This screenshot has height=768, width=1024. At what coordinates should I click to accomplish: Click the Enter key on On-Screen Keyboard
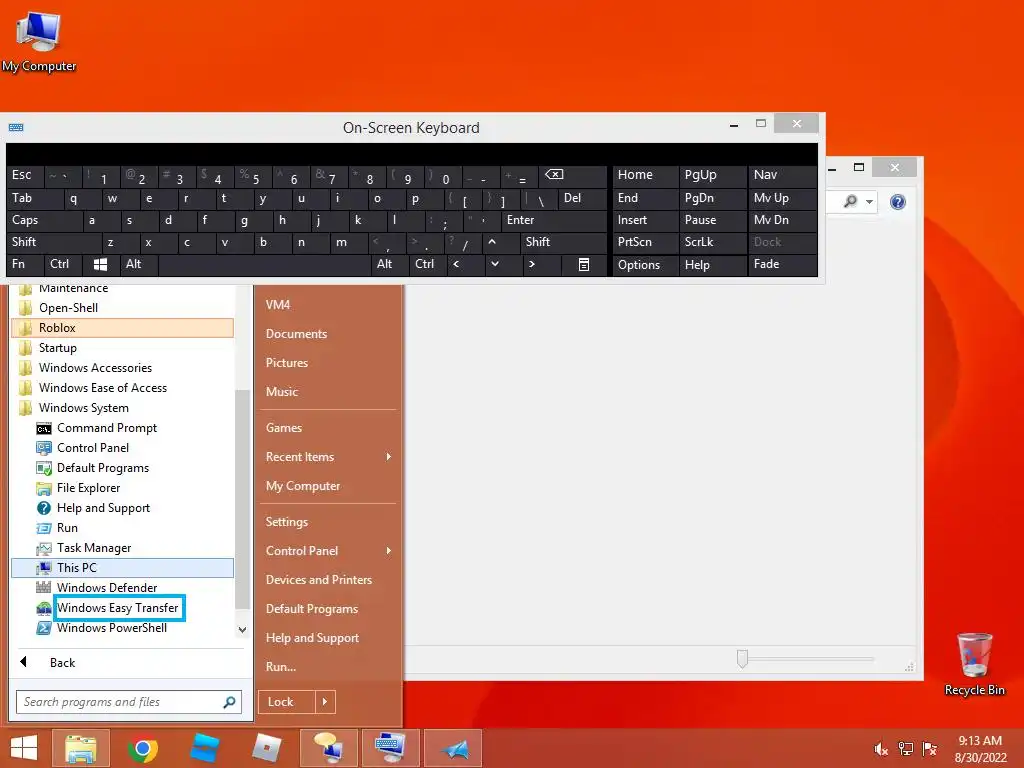[x=554, y=221]
